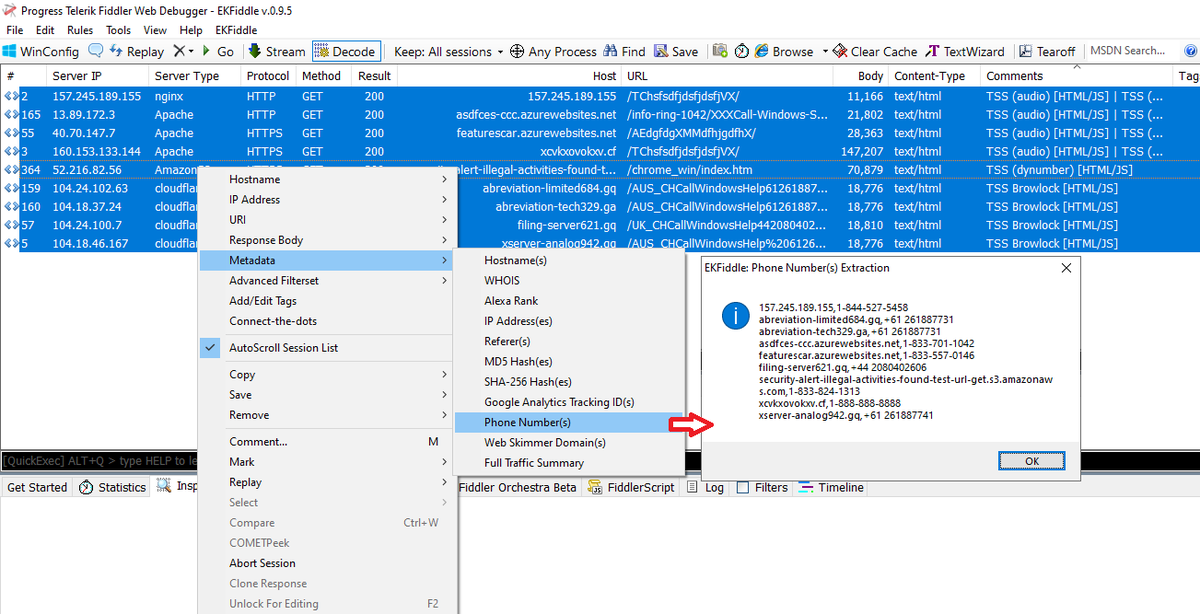The height and width of the screenshot is (614, 1200).
Task: Click the Tearoff toolbar button
Action: 1048,51
